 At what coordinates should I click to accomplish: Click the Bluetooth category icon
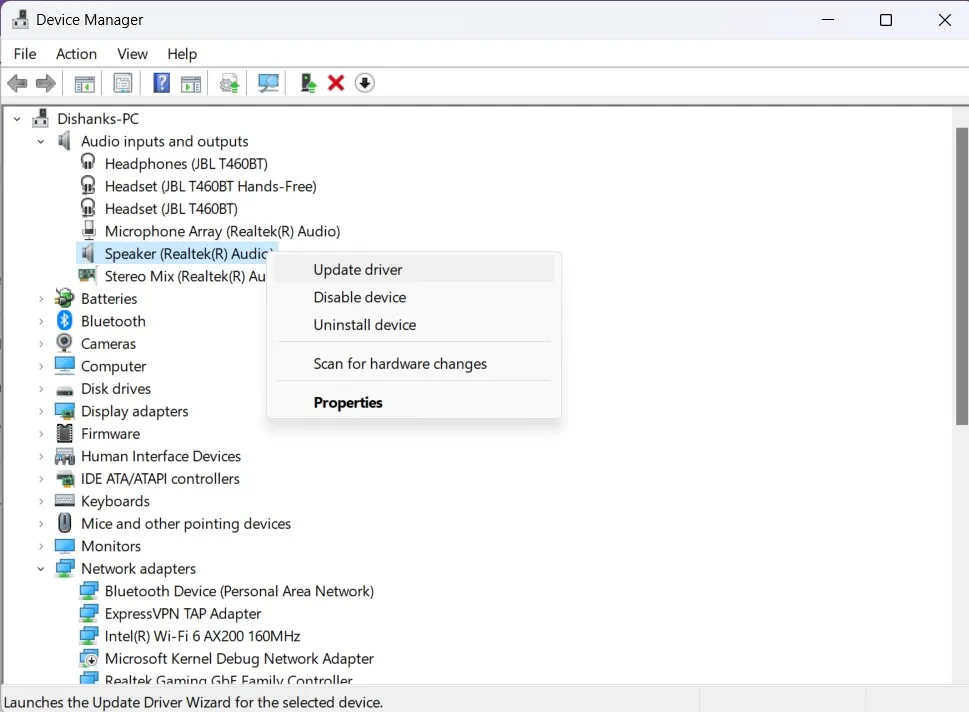click(64, 321)
